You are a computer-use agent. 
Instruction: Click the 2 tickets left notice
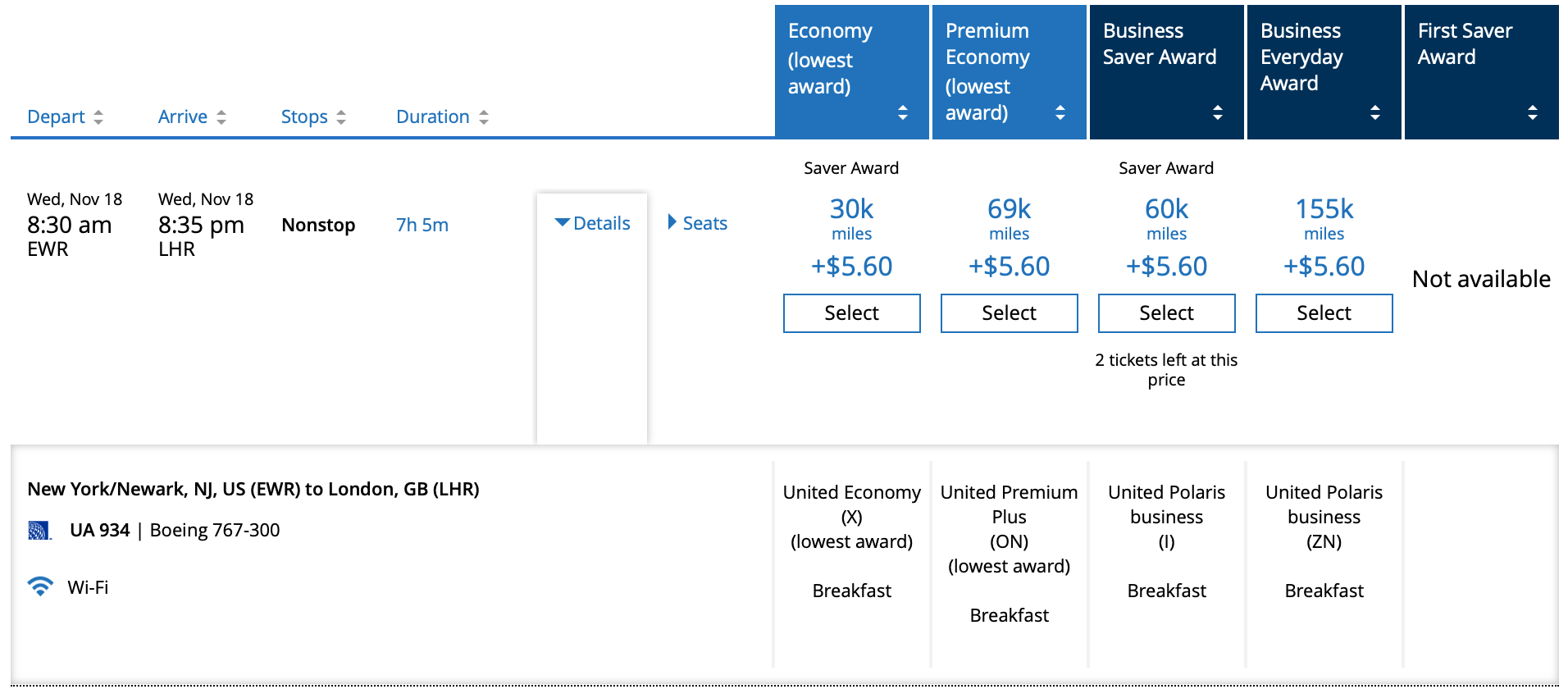[x=1167, y=370]
